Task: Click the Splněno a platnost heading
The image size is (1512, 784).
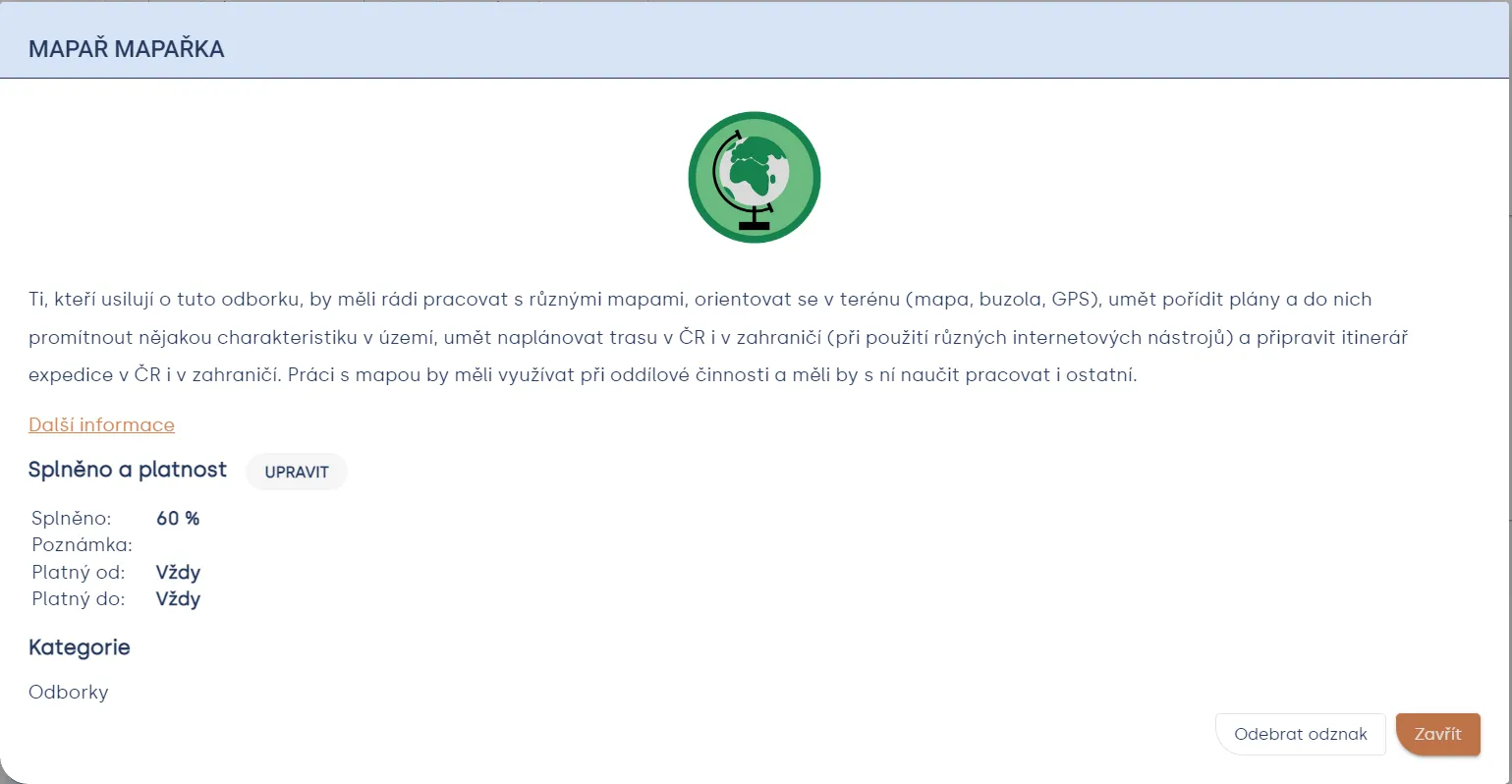Action: point(128,470)
